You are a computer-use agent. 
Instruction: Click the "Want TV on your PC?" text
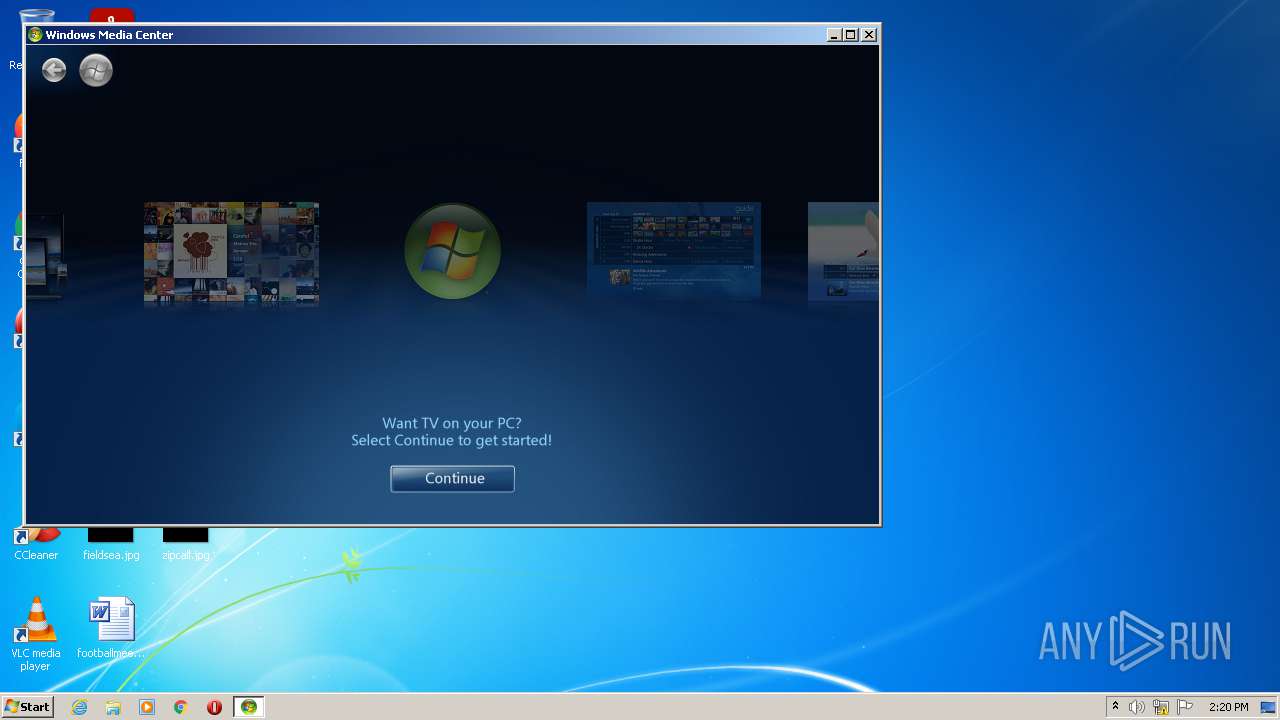click(x=452, y=424)
